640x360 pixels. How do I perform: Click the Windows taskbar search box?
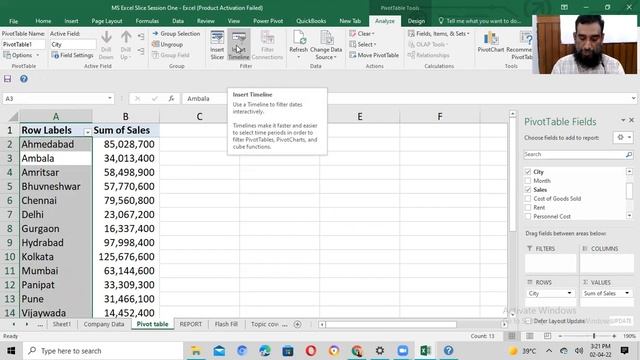coord(103,351)
